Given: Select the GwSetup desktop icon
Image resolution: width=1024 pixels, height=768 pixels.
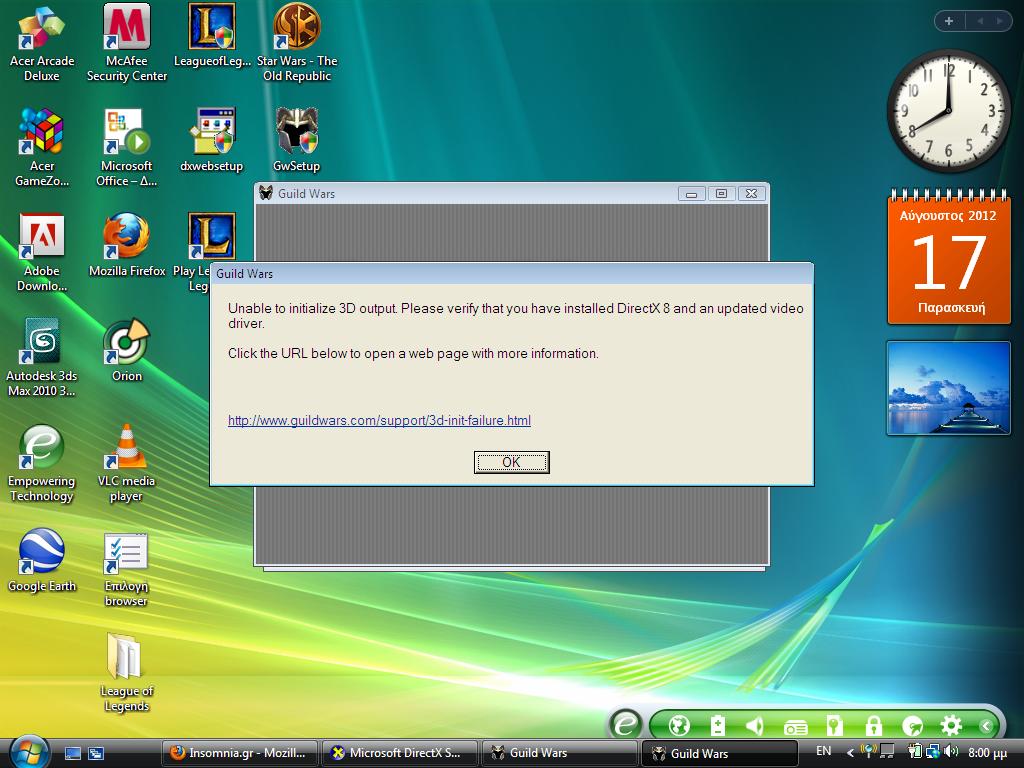Looking at the screenshot, I should point(297,141).
